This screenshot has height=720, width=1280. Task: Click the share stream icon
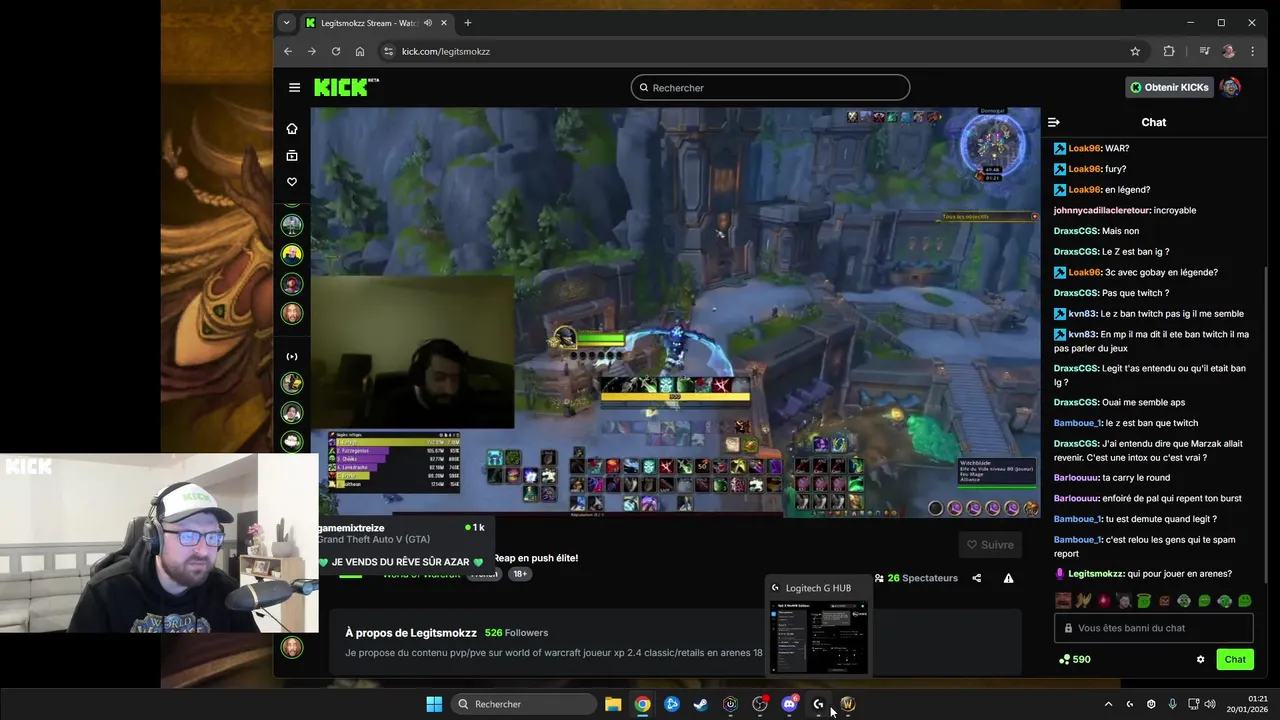point(977,578)
